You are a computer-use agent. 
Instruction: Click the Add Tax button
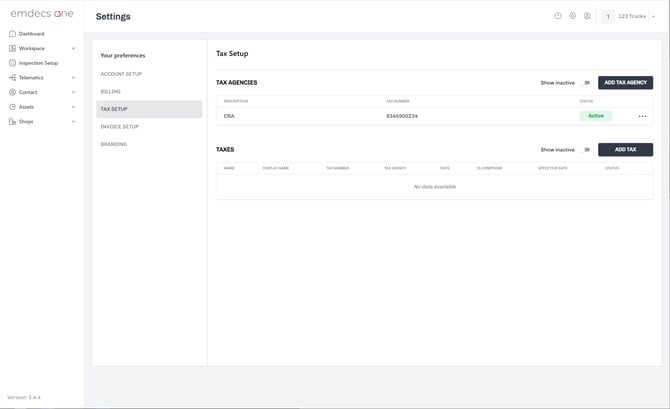coord(625,150)
